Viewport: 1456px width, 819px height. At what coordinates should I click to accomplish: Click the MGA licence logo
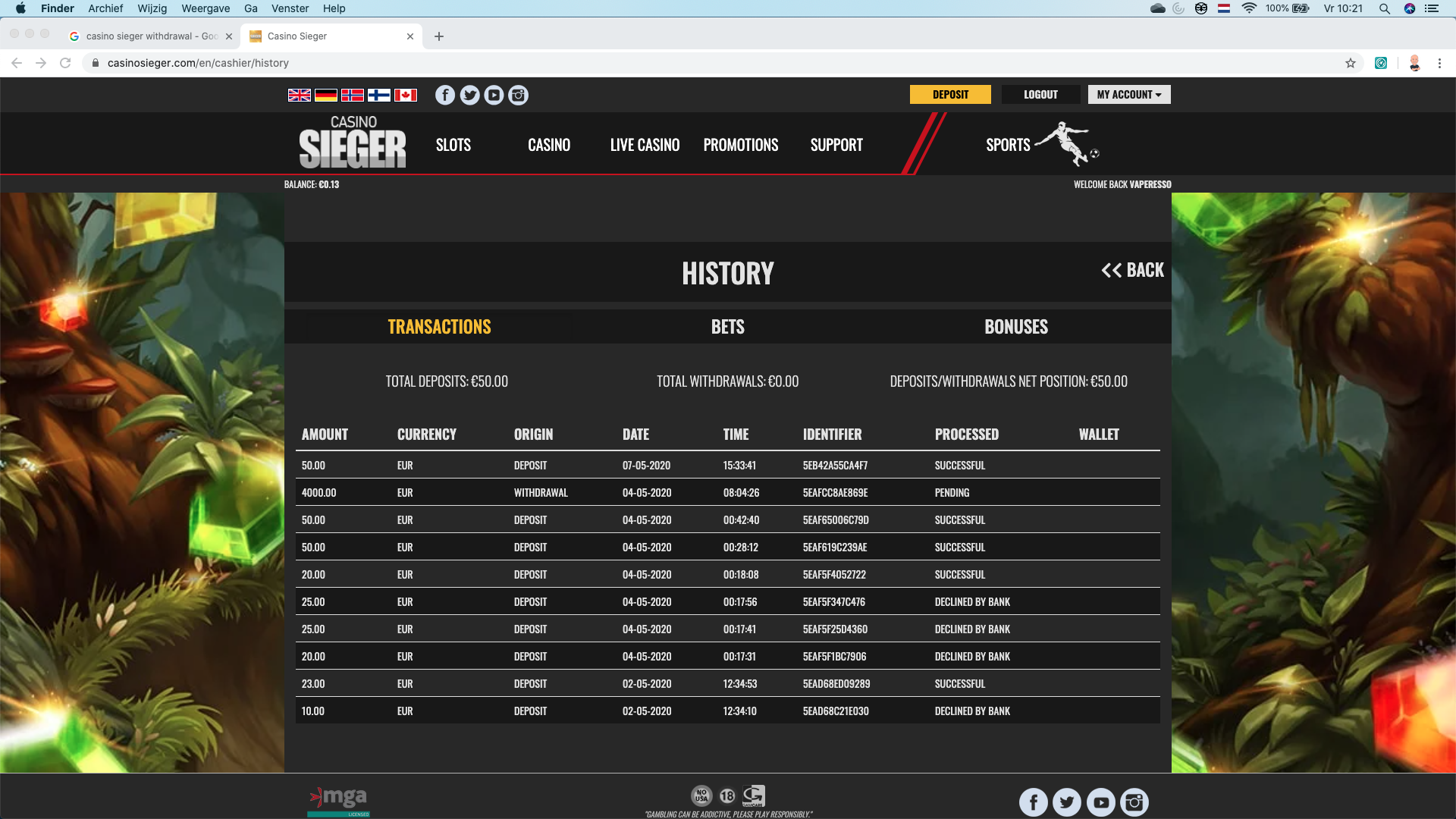tap(338, 802)
